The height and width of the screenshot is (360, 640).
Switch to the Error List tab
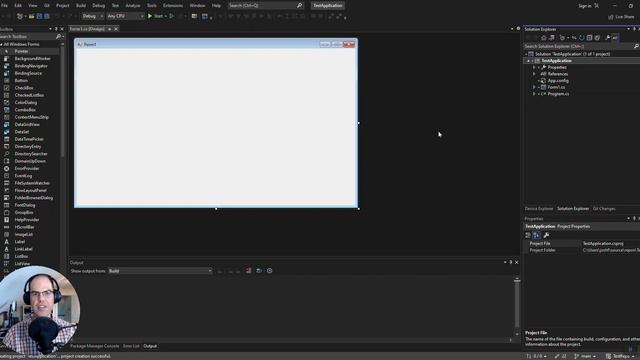pos(131,346)
